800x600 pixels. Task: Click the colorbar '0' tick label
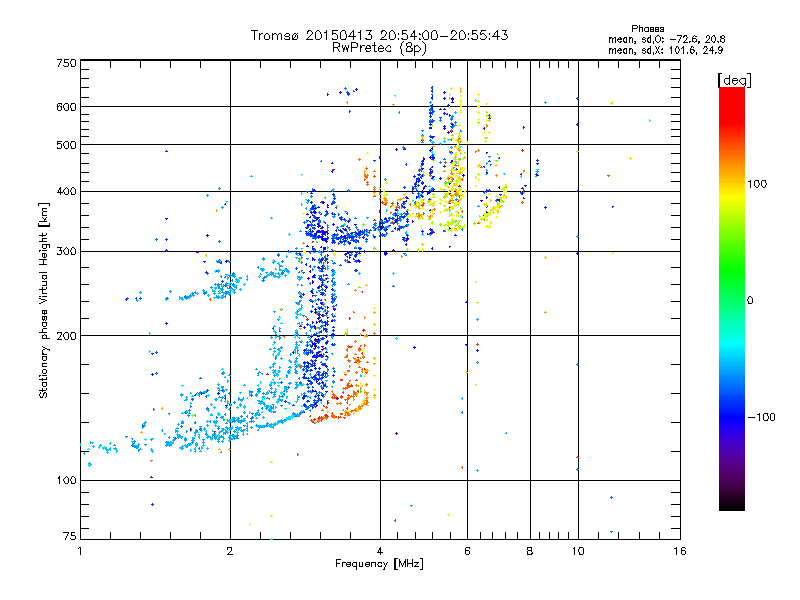(750, 301)
